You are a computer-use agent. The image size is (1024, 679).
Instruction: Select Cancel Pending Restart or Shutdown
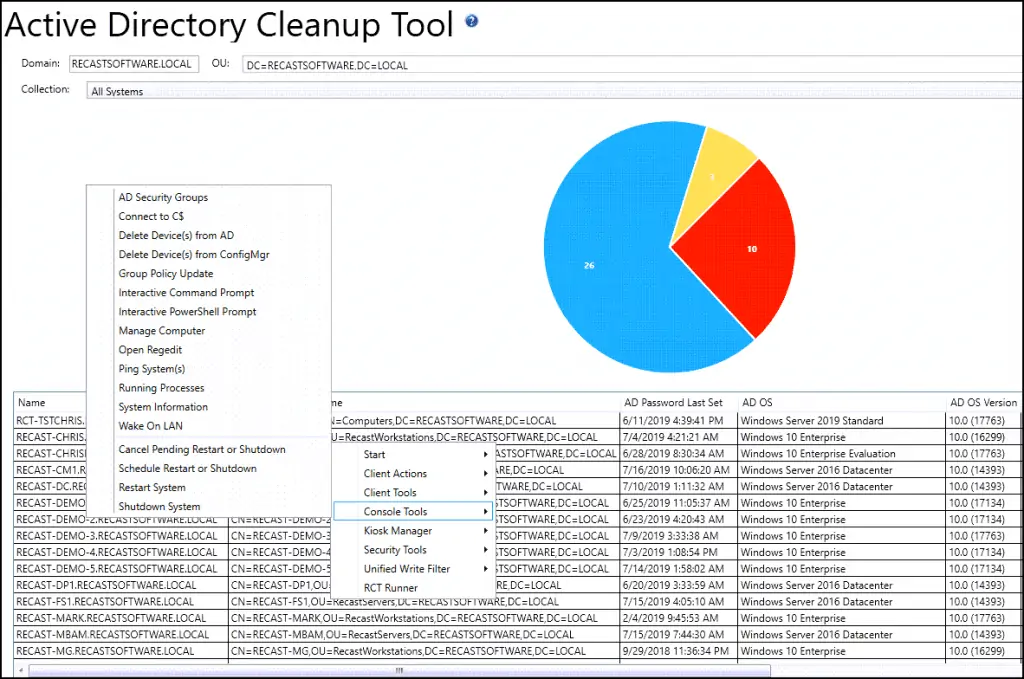(x=202, y=449)
